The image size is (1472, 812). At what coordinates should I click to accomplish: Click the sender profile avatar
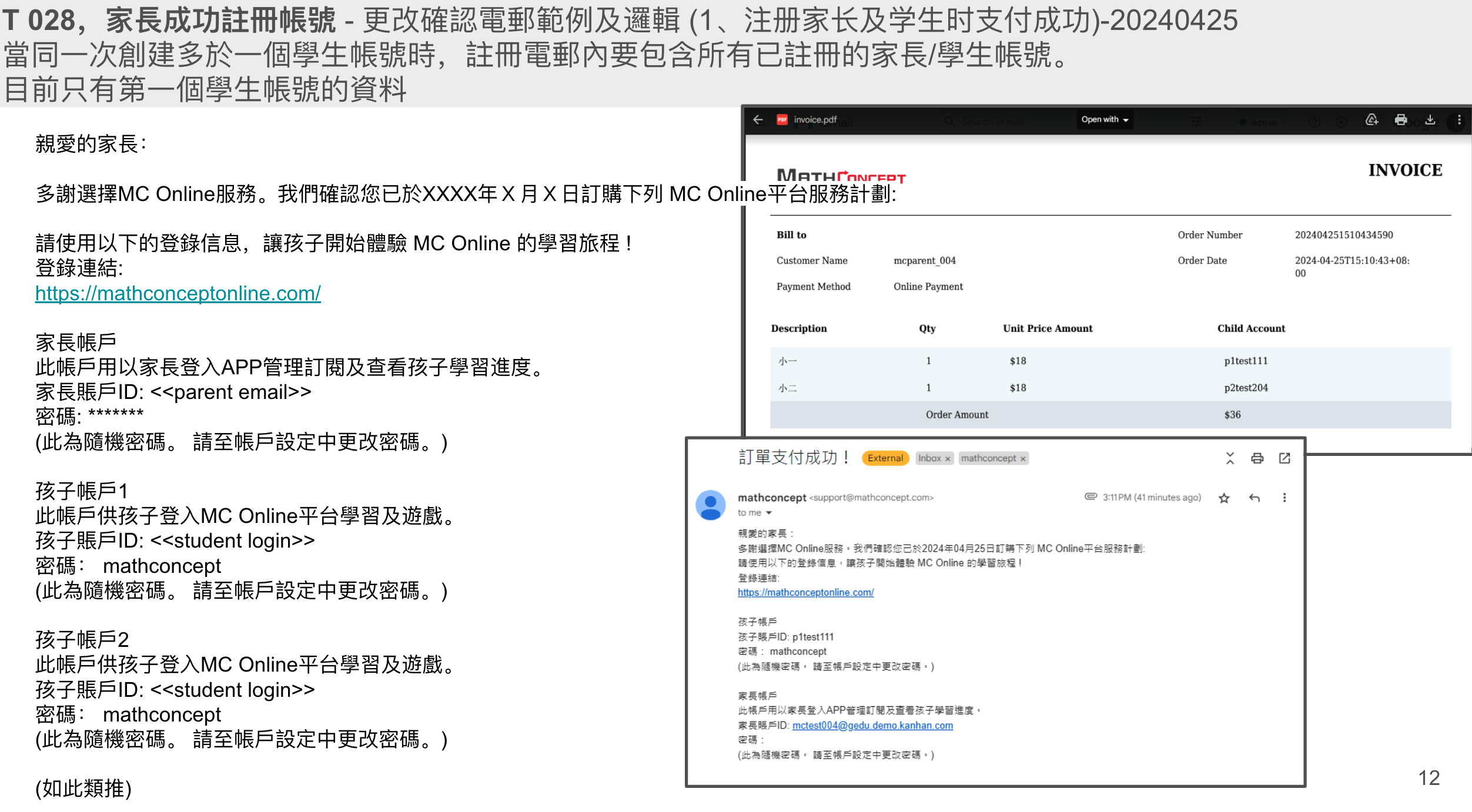(711, 505)
